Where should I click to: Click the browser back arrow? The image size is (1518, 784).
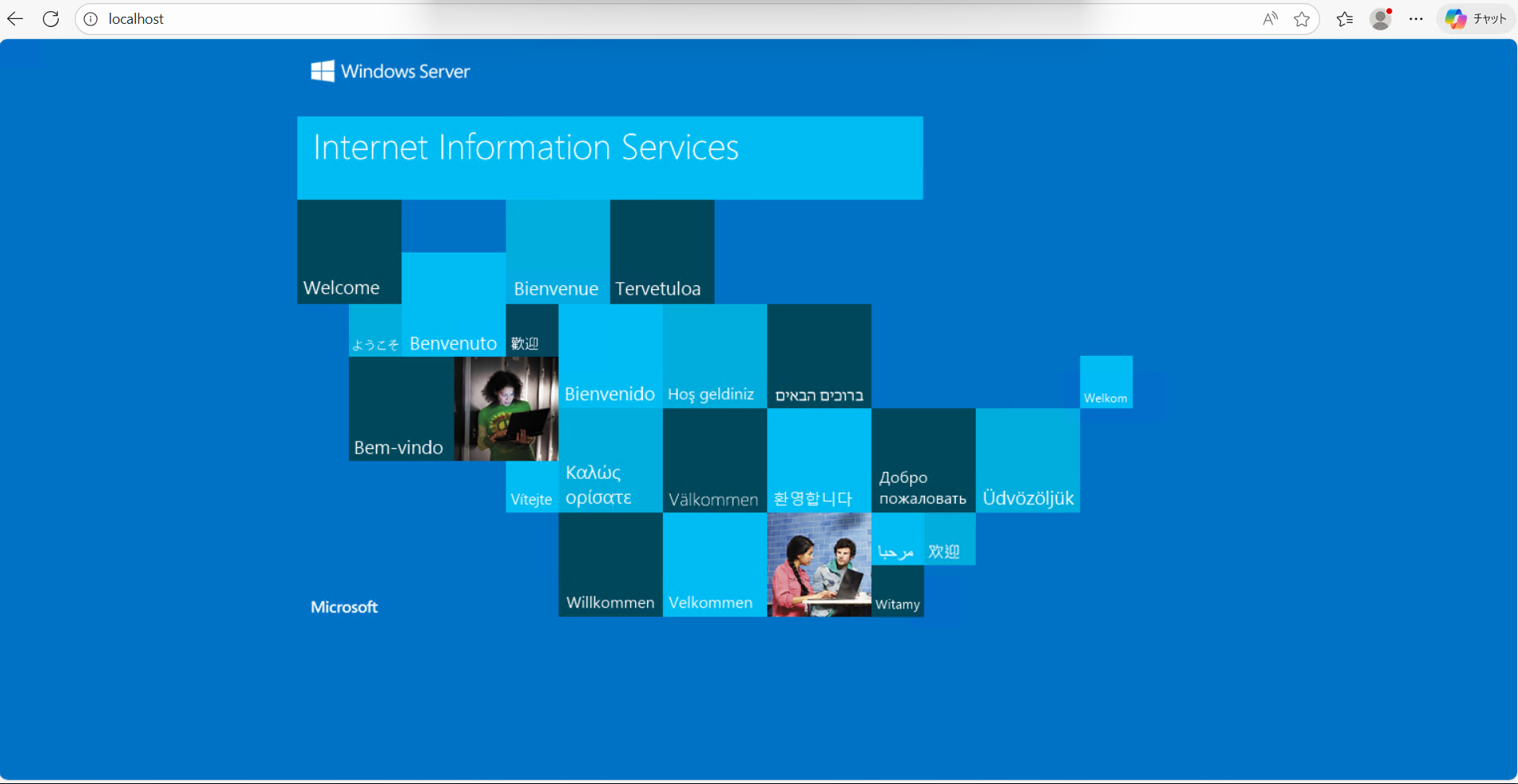(15, 19)
